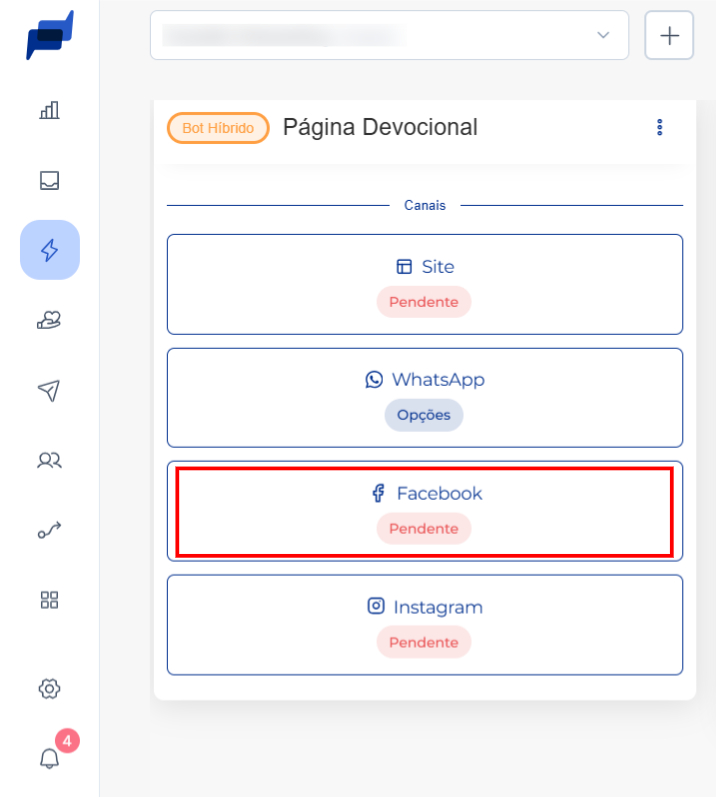Select the Instagram channel card
Image resolution: width=716 pixels, height=797 pixels.
425,625
